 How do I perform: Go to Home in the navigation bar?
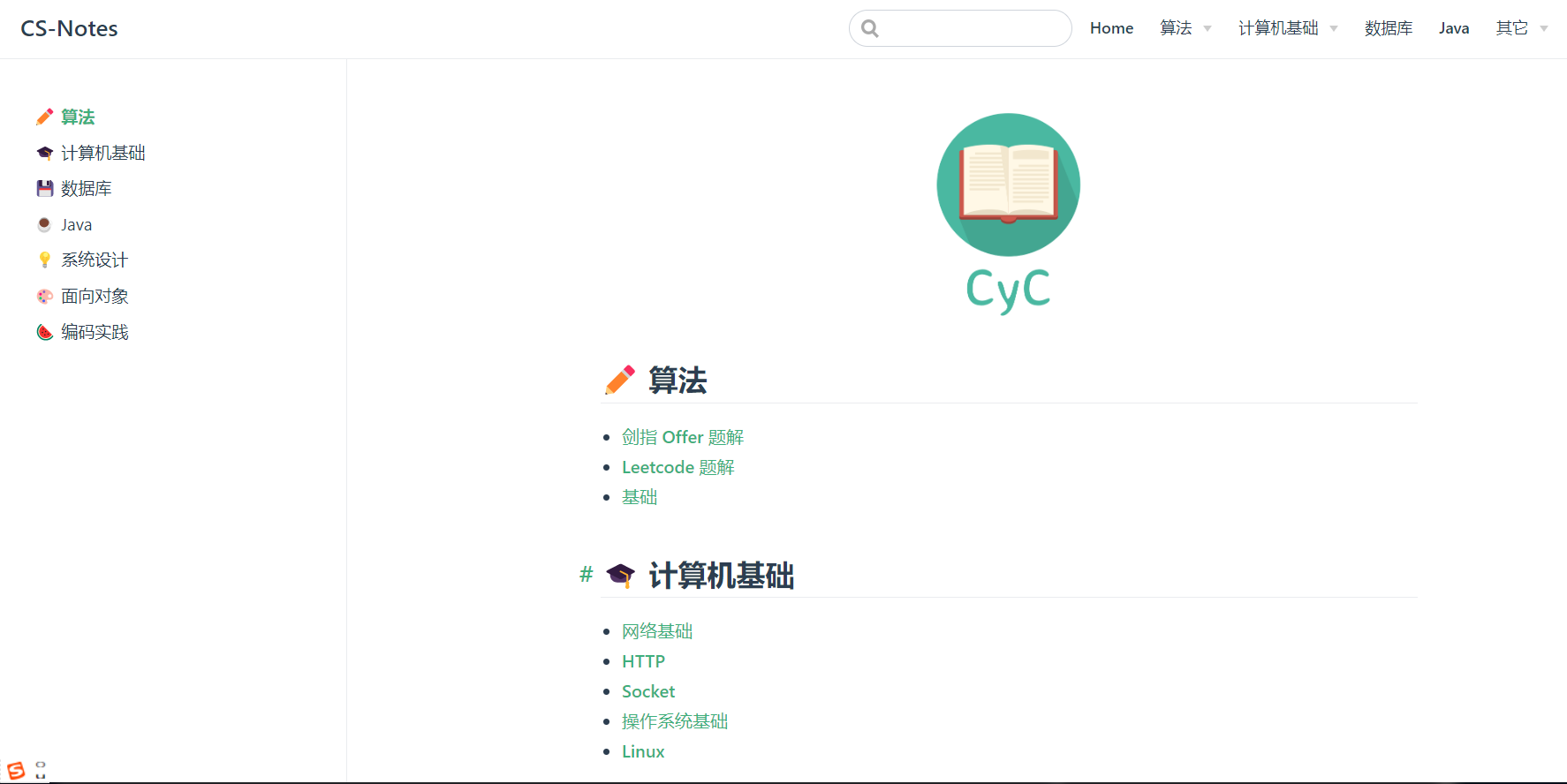coord(1111,28)
